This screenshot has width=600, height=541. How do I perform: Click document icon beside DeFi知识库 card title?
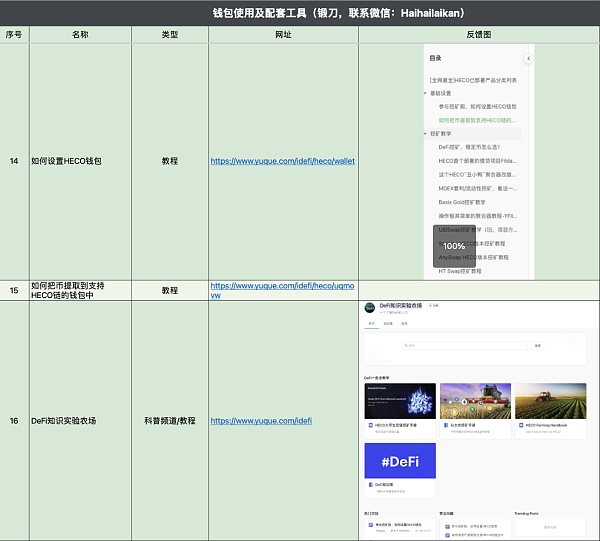[369, 485]
